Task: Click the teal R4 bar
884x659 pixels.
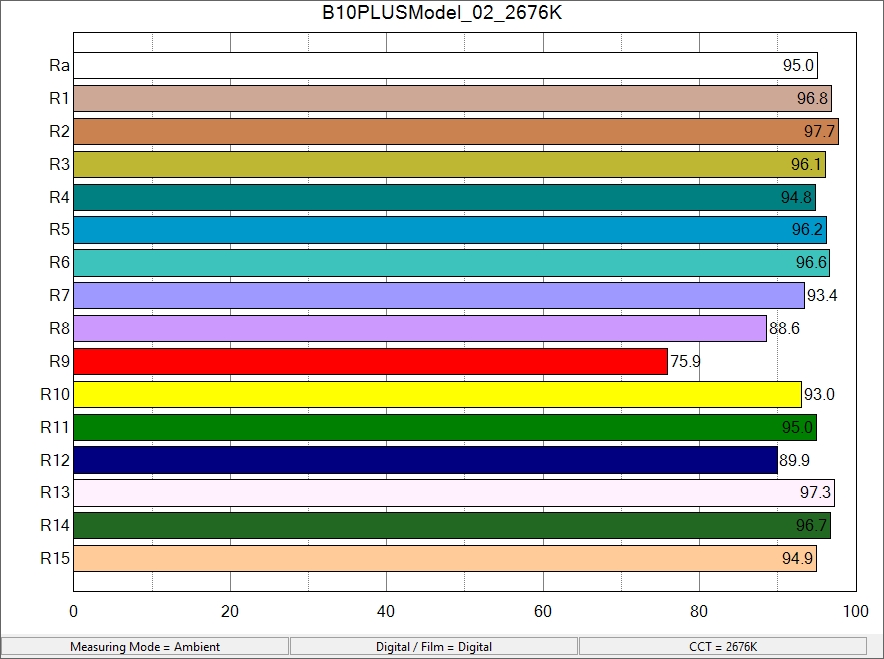Action: [444, 197]
